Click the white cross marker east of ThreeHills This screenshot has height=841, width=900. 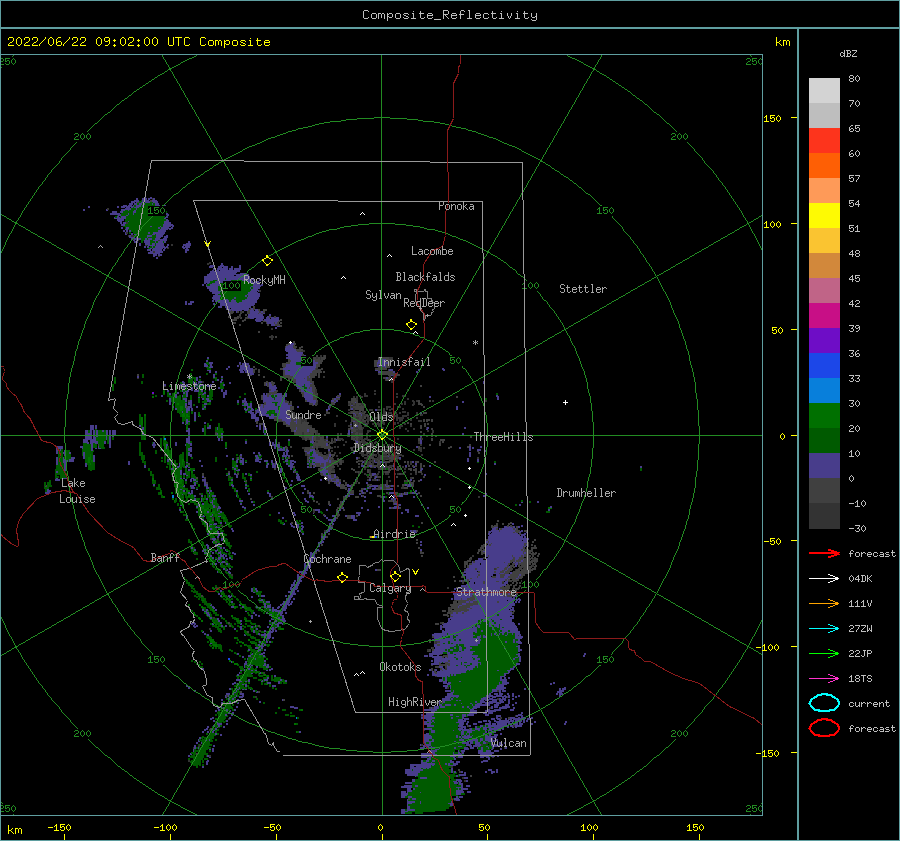tap(565, 402)
